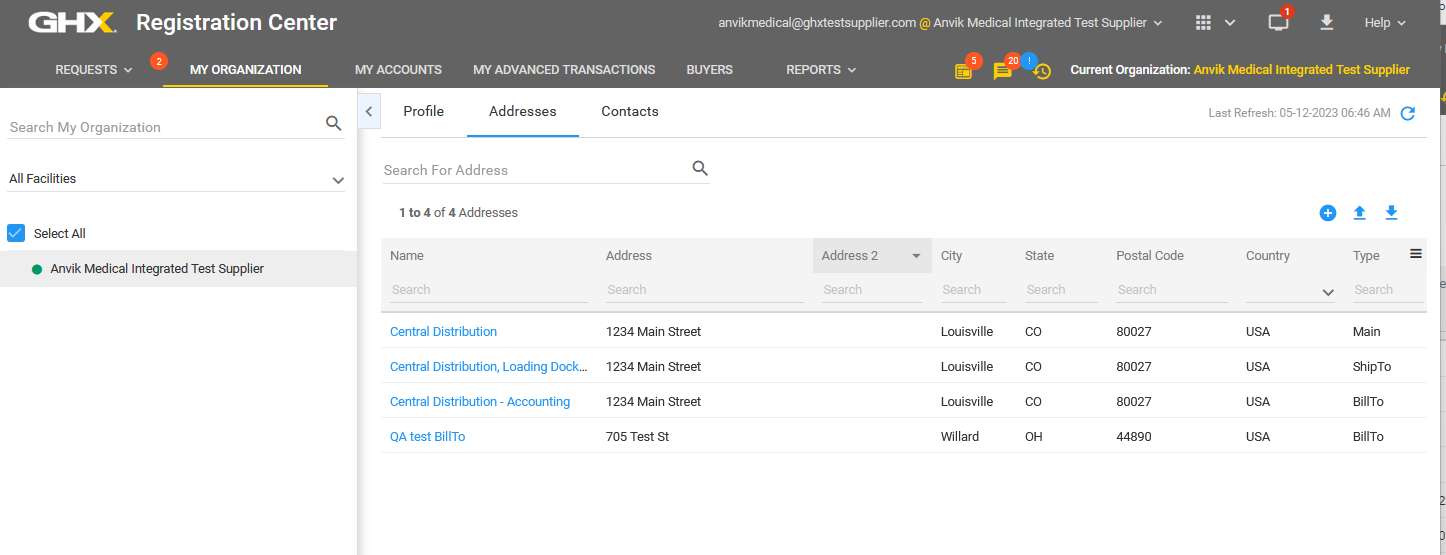Open the messages icon with badge 20
Screen dimensions: 1446x555
tap(1002, 71)
